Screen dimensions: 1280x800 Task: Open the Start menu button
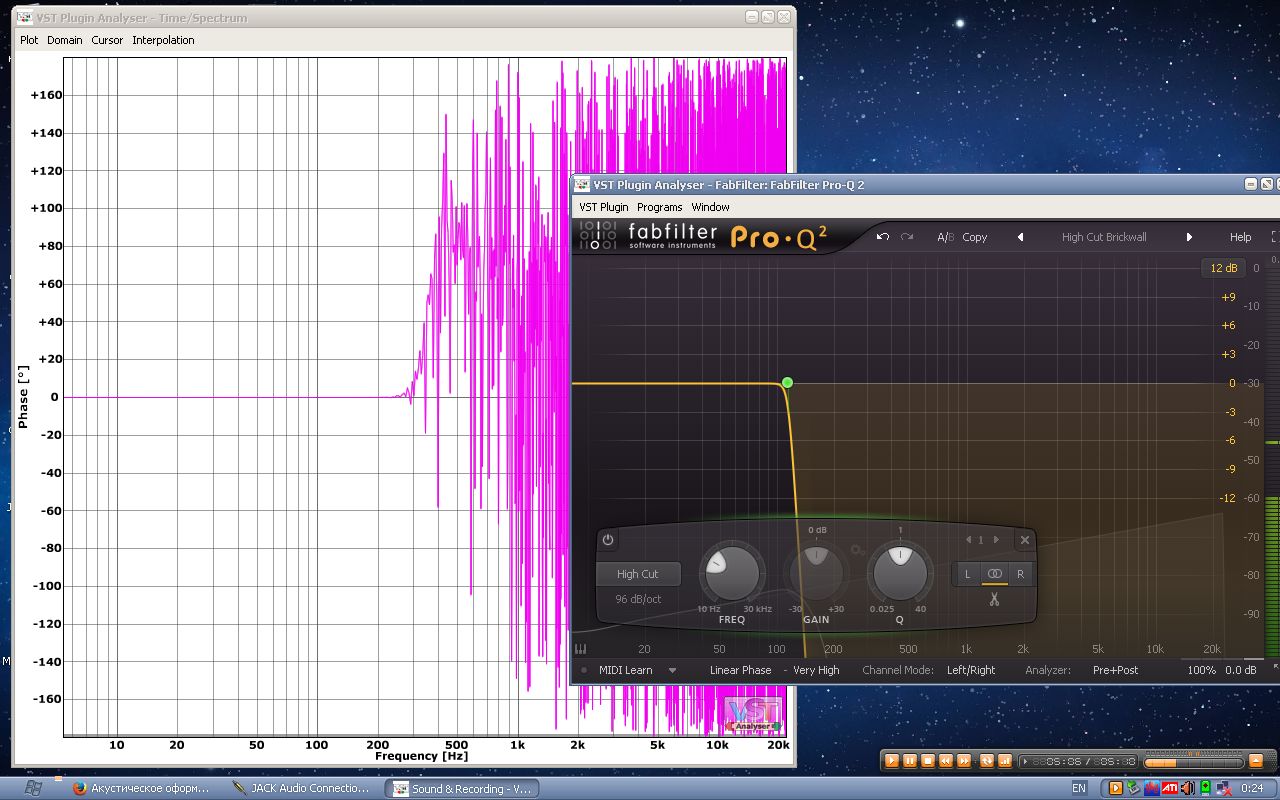coord(33,788)
